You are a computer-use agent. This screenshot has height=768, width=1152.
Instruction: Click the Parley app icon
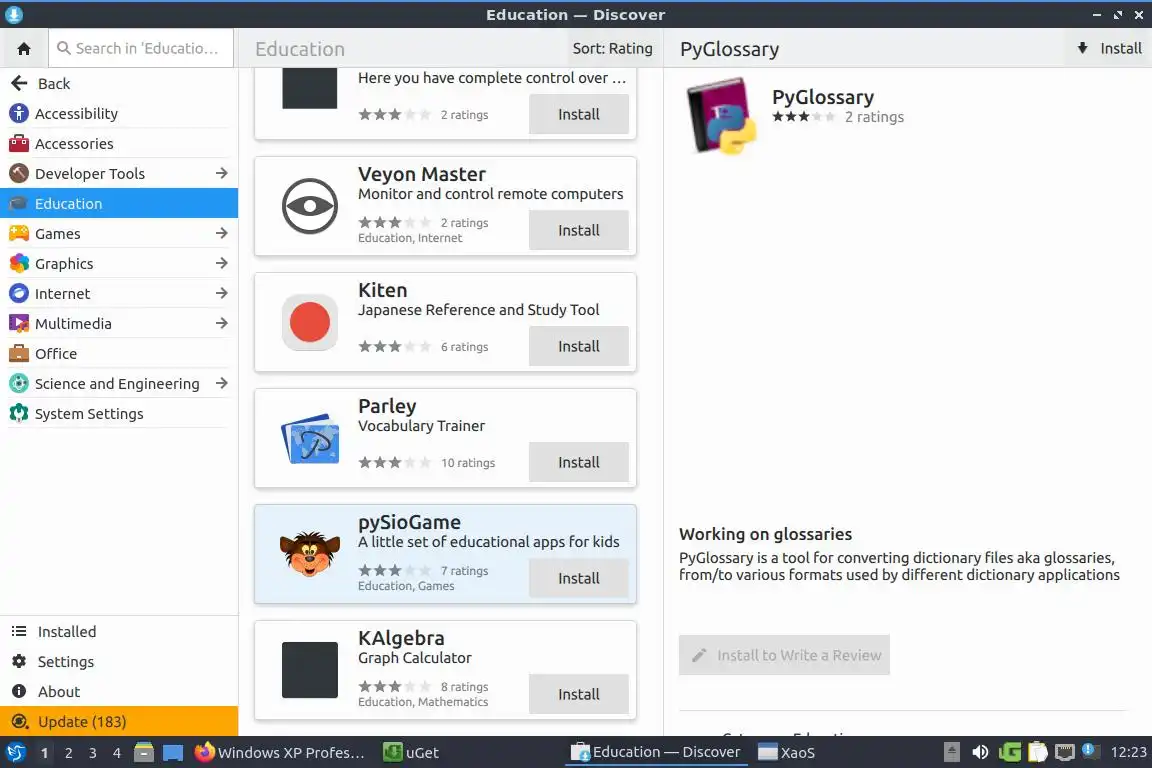[x=310, y=438]
